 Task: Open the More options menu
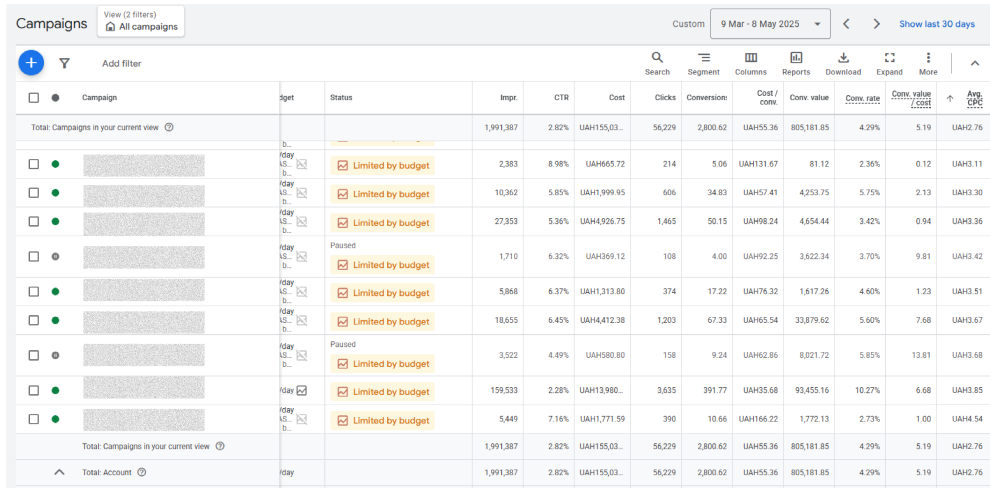tap(928, 64)
